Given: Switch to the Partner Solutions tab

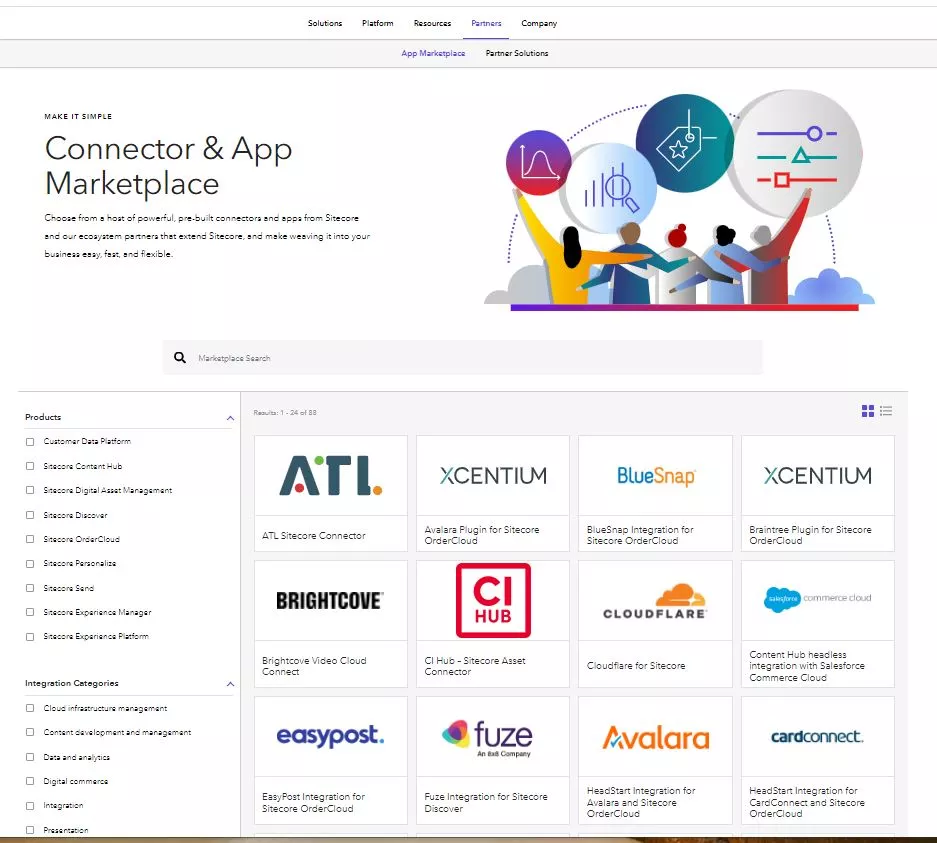Looking at the screenshot, I should tap(517, 54).
